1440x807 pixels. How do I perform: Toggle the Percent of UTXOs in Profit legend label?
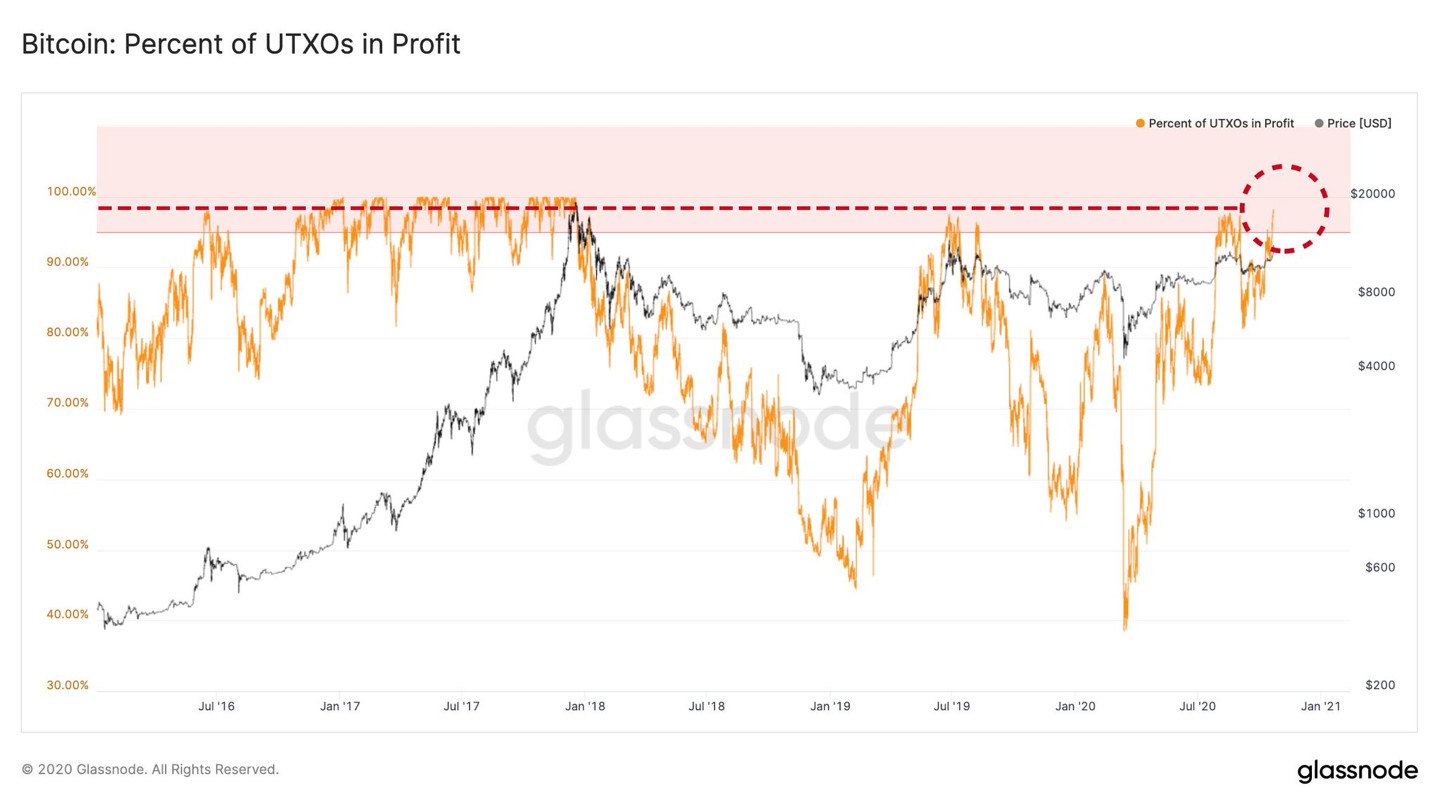(x=1221, y=124)
